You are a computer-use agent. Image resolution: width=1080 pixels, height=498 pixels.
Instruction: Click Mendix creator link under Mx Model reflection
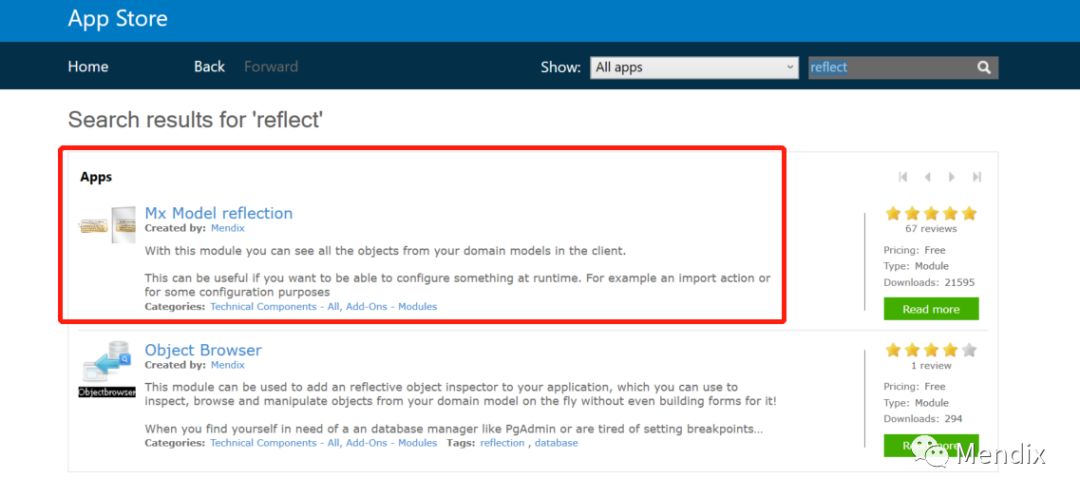(x=227, y=228)
